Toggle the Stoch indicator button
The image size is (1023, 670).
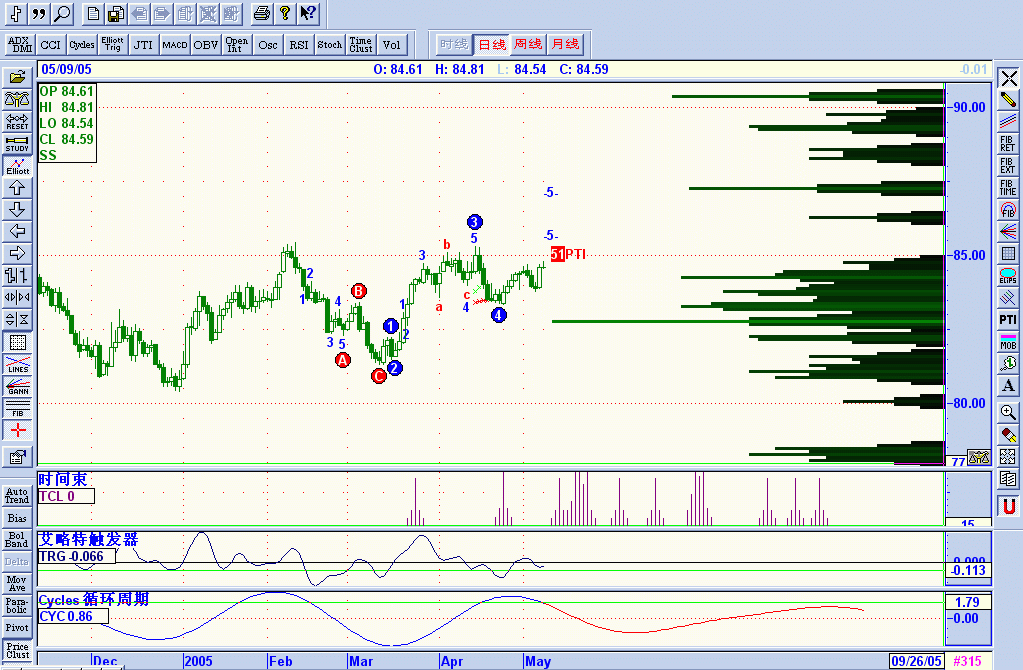tap(329, 44)
